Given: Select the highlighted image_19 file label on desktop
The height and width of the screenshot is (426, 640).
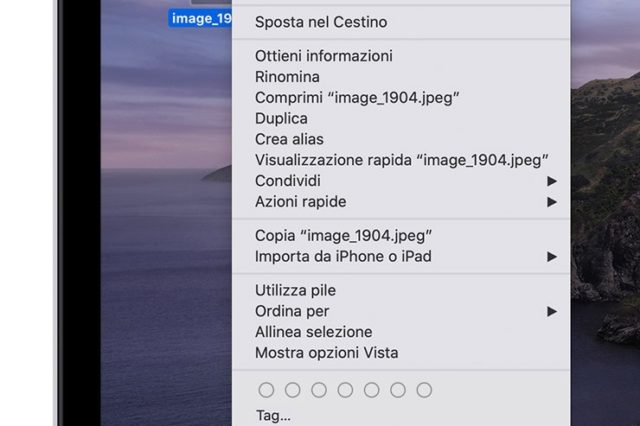Looking at the screenshot, I should [x=200, y=18].
